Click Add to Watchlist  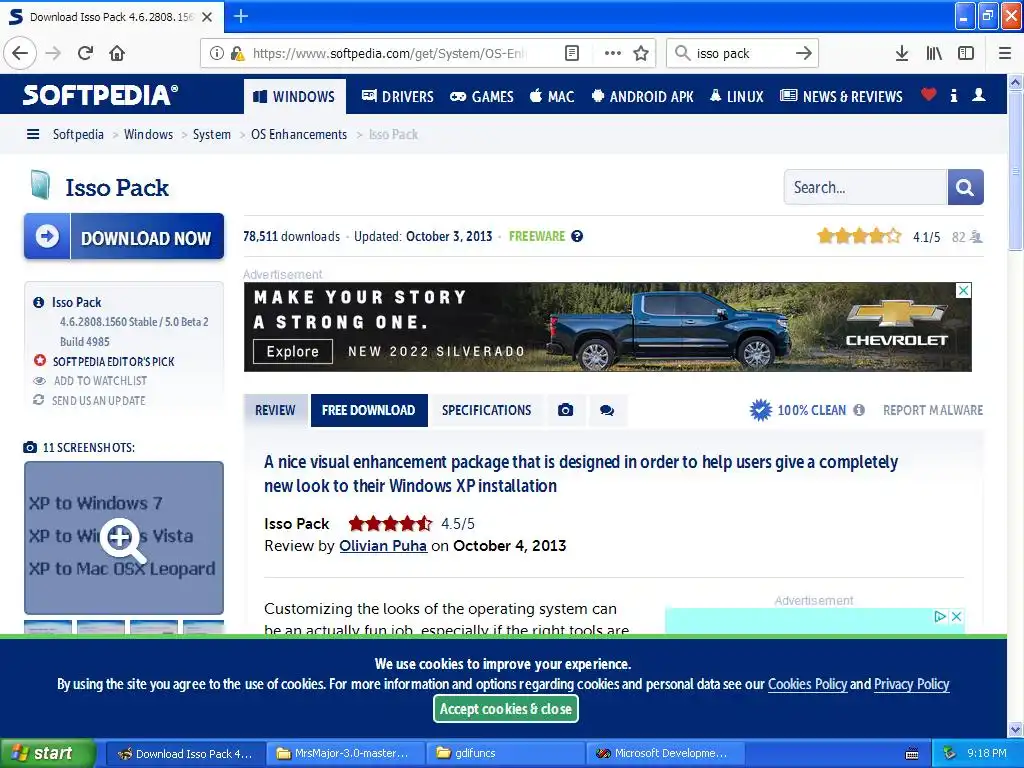100,381
